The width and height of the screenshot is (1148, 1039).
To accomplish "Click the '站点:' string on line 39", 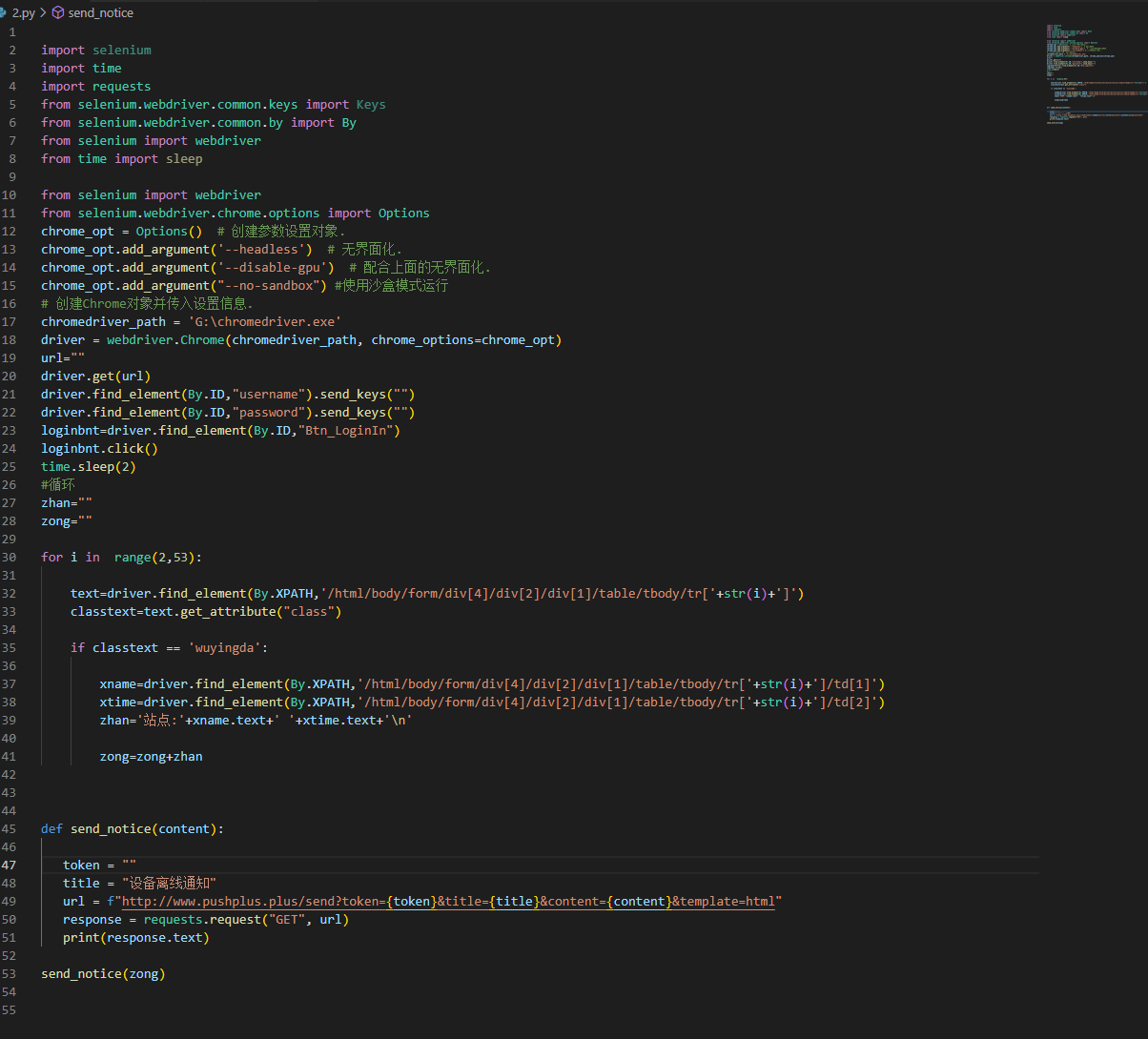I will [162, 720].
